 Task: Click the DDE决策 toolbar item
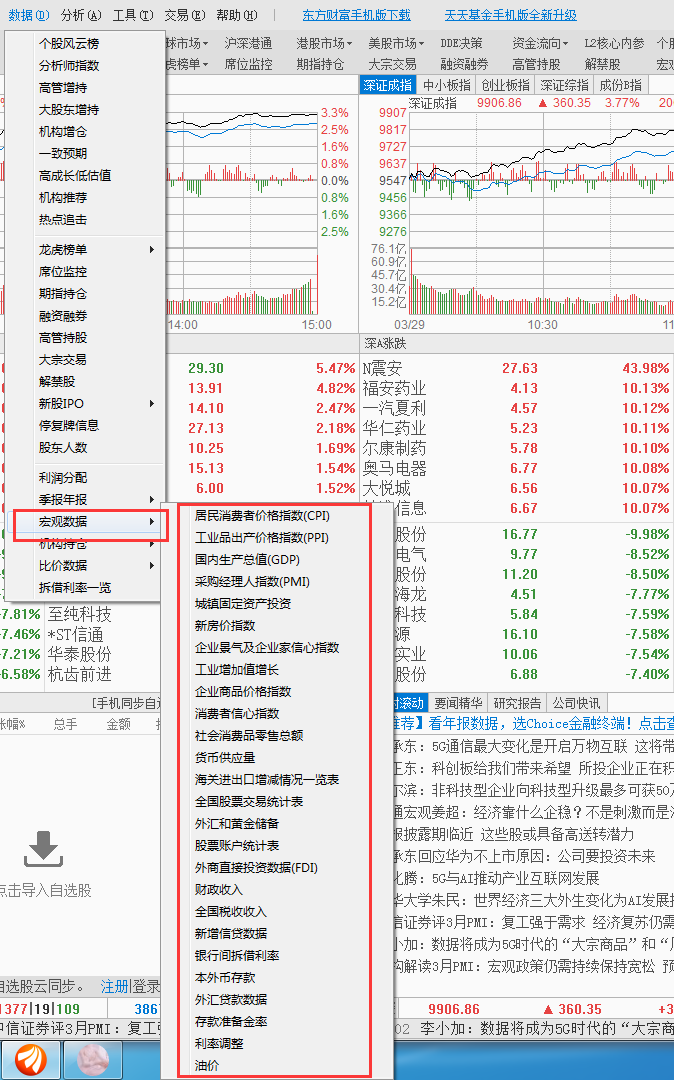(x=461, y=43)
